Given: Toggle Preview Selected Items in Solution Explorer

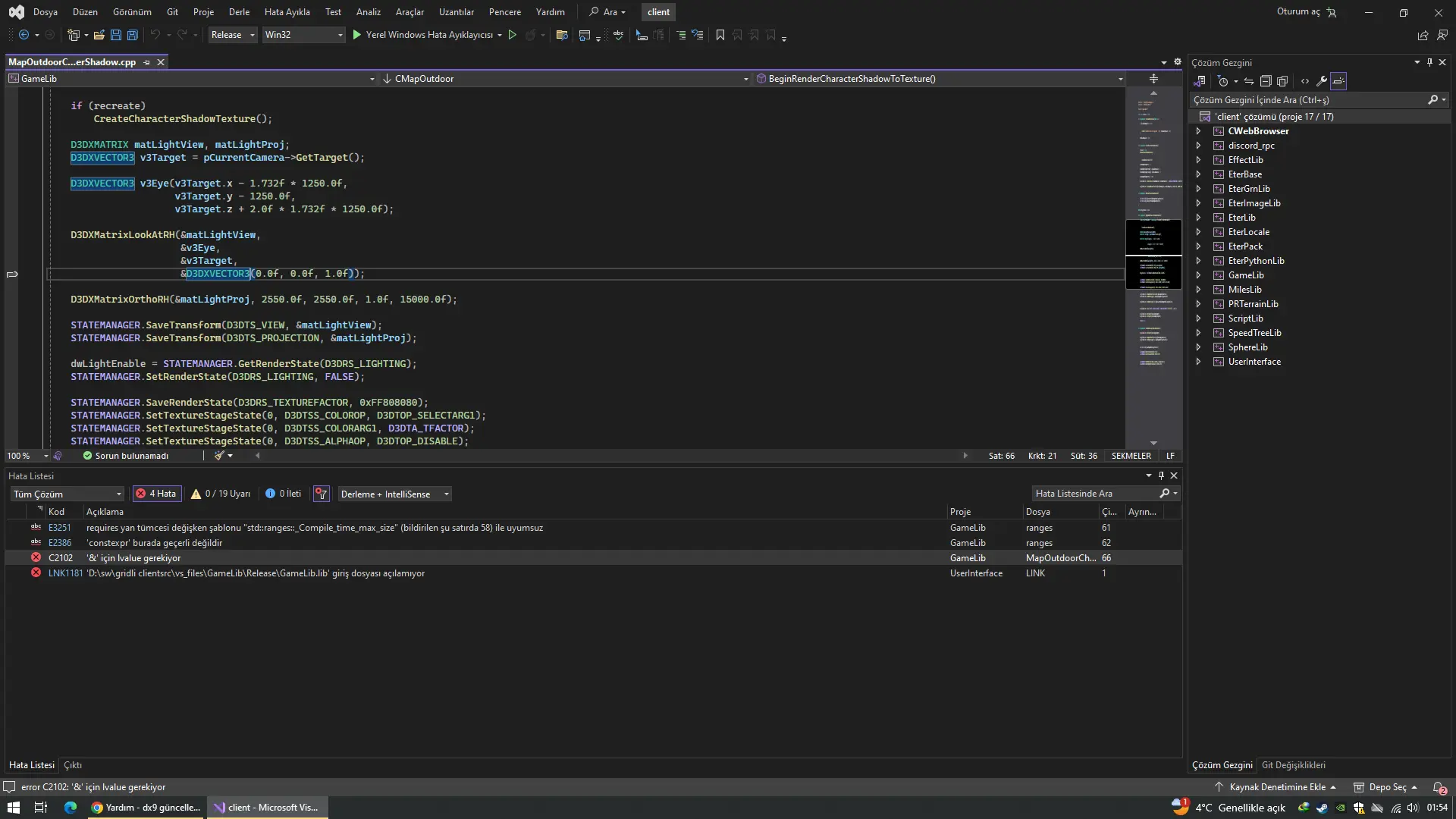Looking at the screenshot, I should click(x=1338, y=81).
